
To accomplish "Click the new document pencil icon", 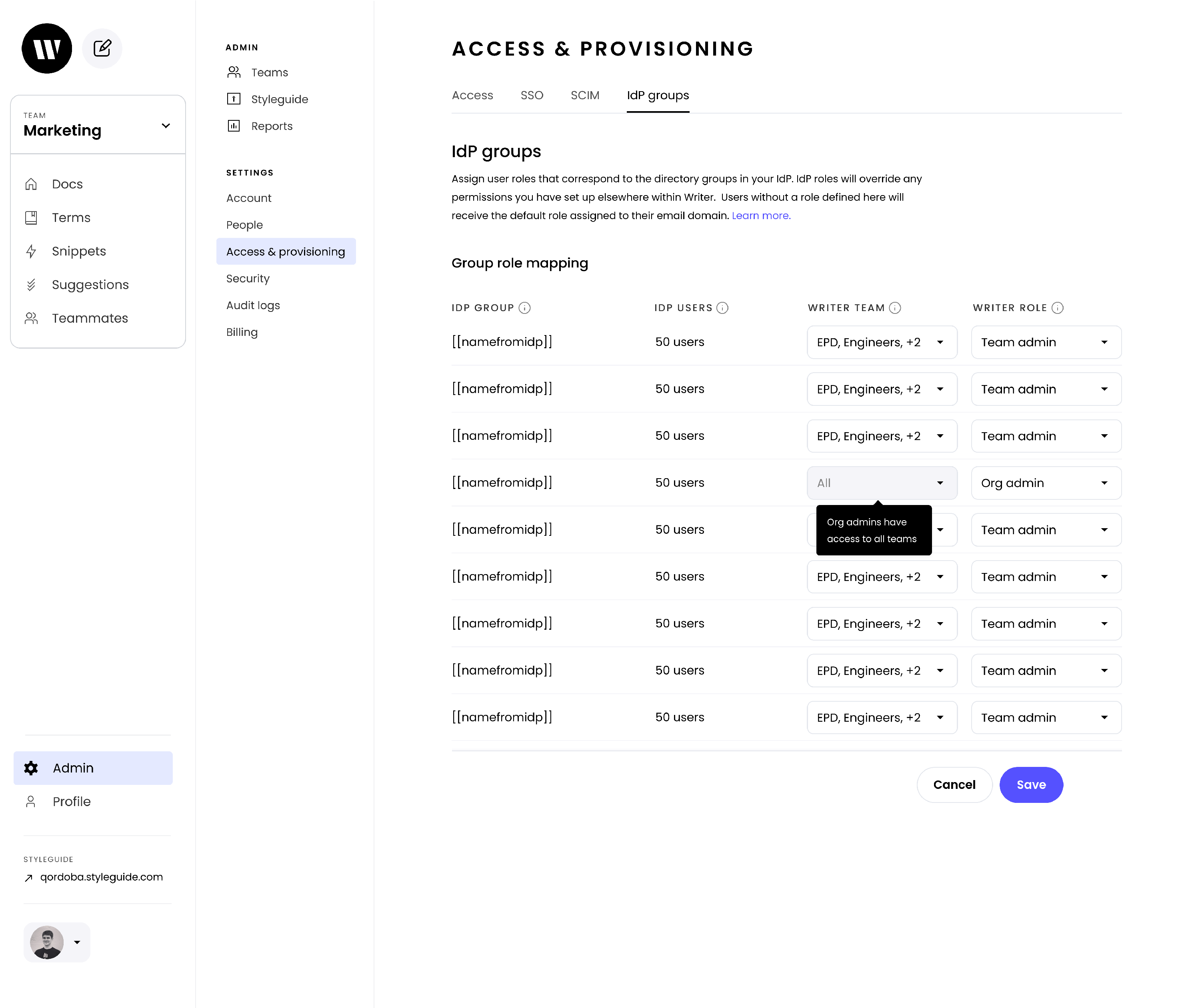I will (x=102, y=48).
